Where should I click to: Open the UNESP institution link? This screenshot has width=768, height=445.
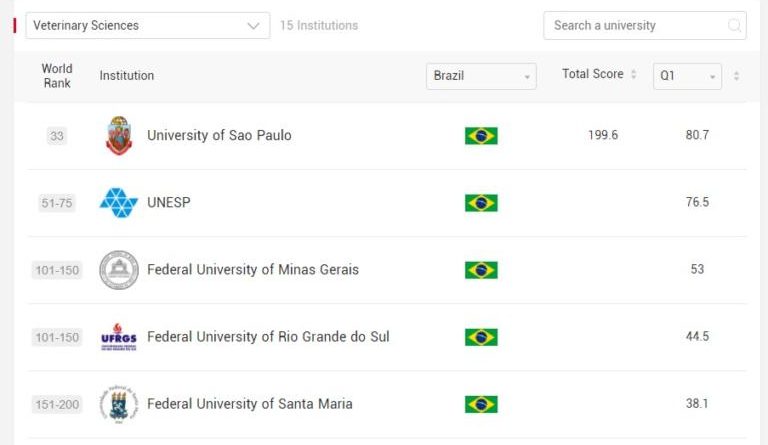point(168,203)
